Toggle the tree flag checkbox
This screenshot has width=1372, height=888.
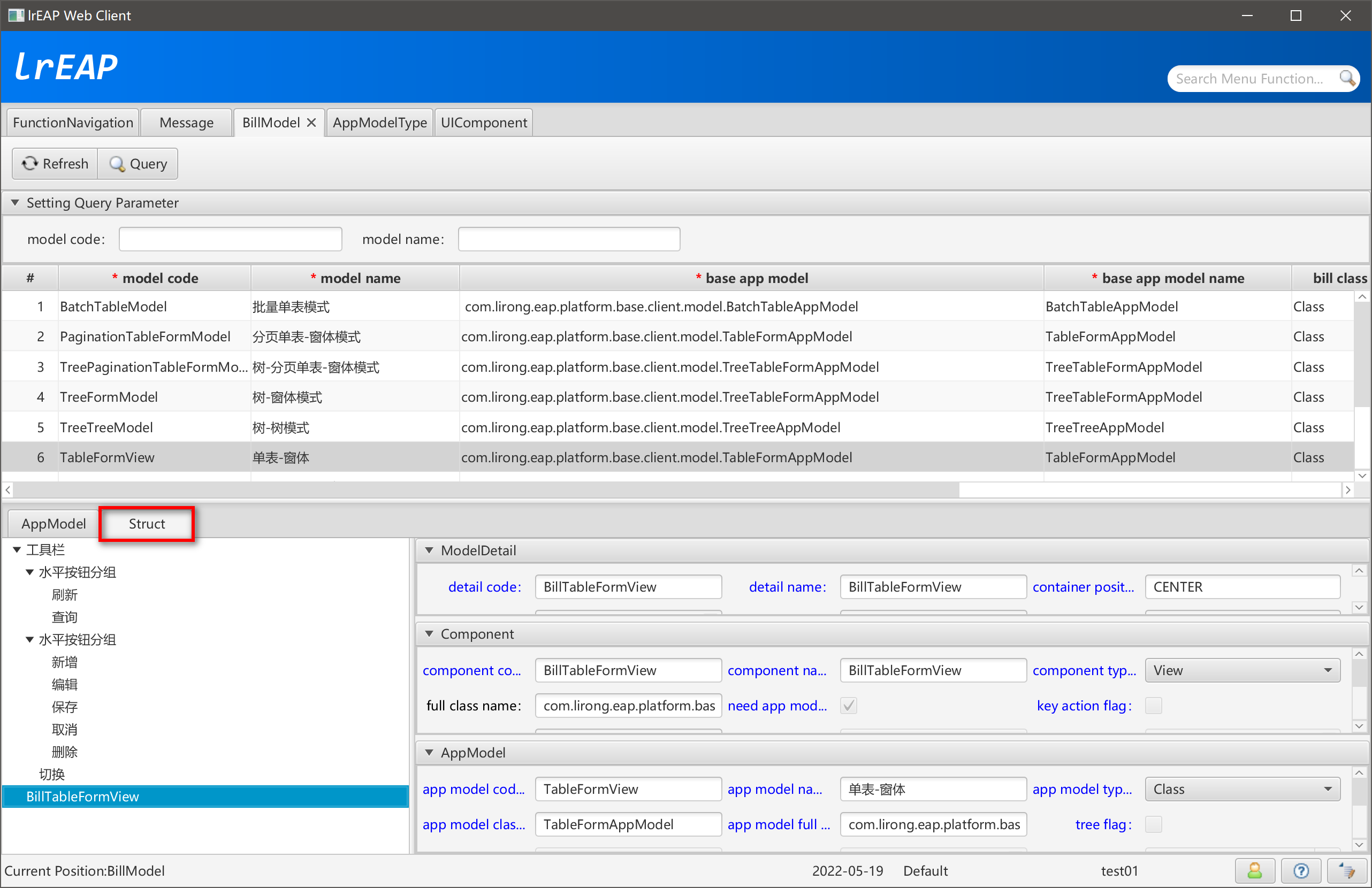click(x=1154, y=824)
